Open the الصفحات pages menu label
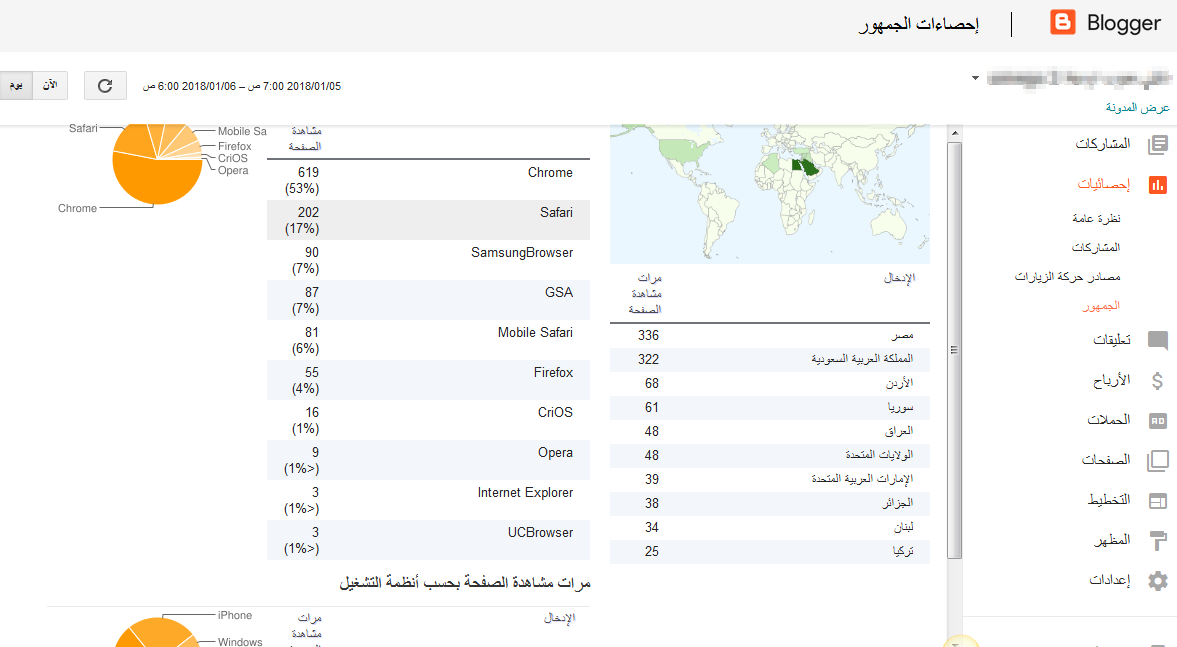This screenshot has height=647, width=1177. [x=1106, y=459]
